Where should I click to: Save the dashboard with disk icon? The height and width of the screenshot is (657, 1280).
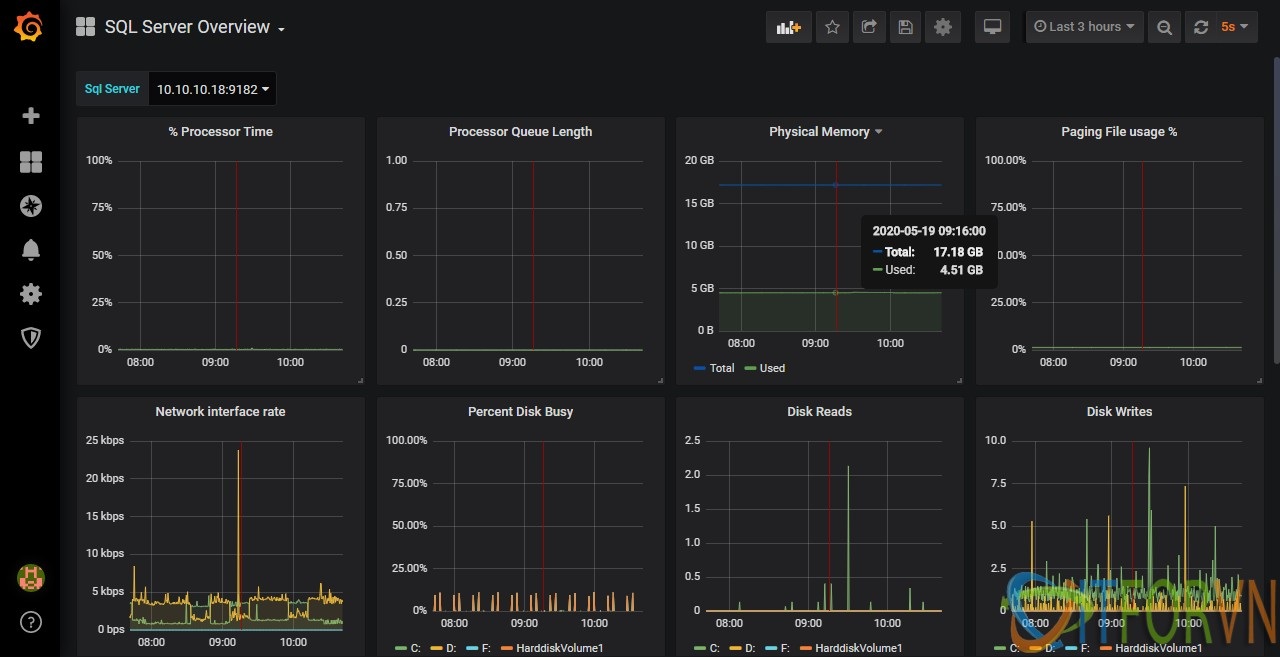tap(906, 27)
